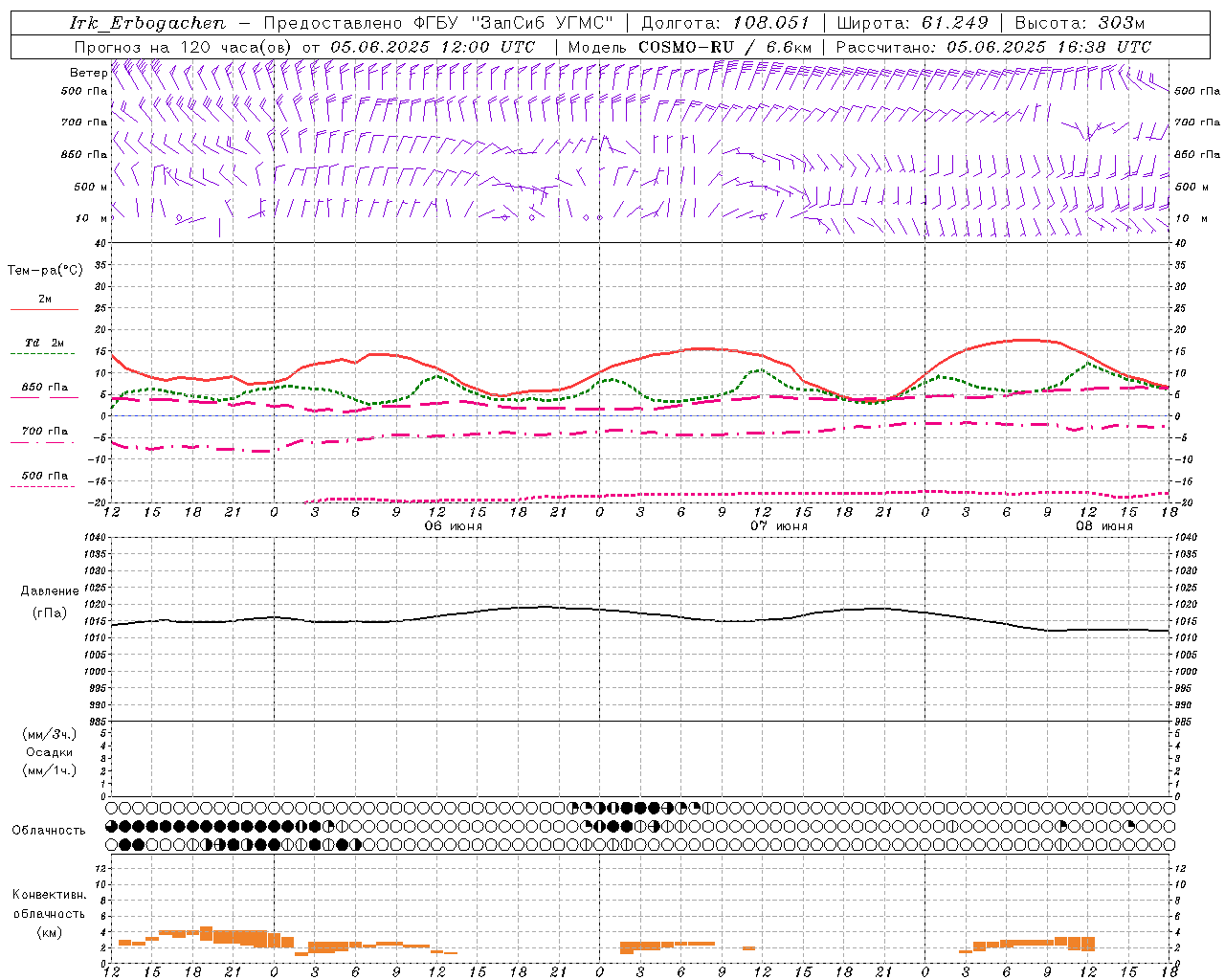Click the '2м' temperature legend entry
Screen dimensions: 1225x980
coord(45,299)
